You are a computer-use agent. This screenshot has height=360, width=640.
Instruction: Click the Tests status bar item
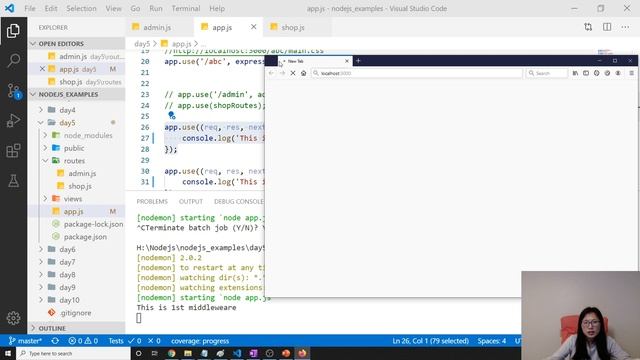(116, 341)
